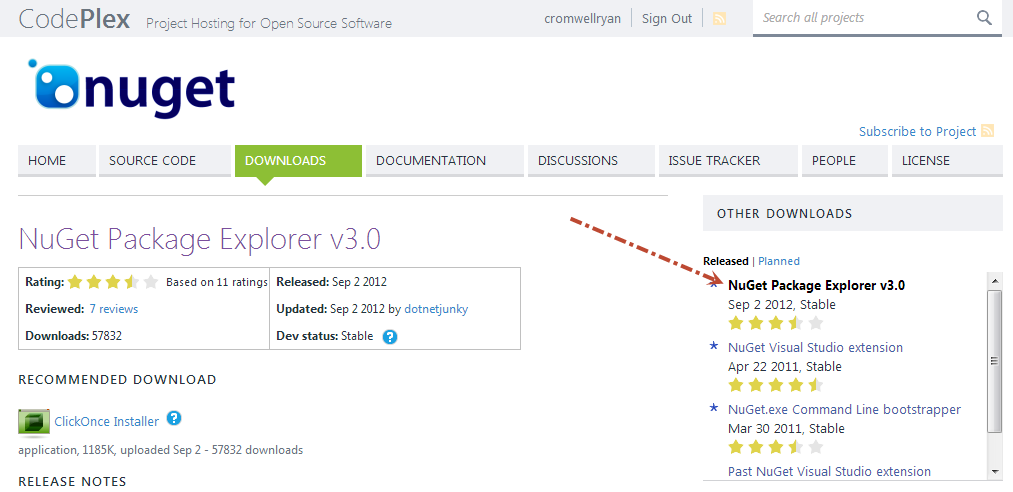Open the Source Code tab
1013x492 pixels.
point(152,160)
